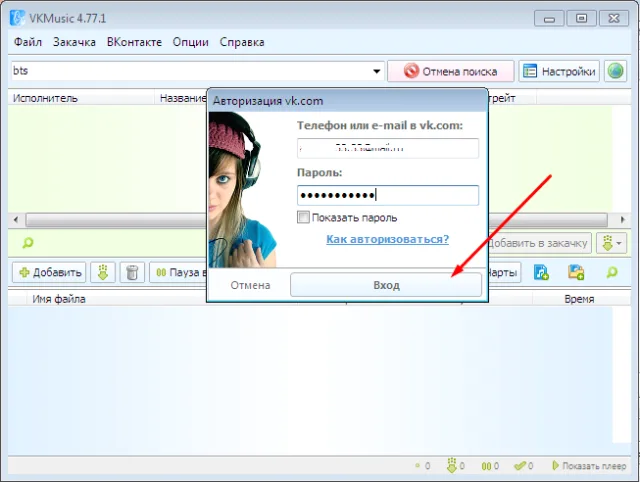Click the paused counter icon in the status bar
640x482 pixels.
(x=486, y=466)
